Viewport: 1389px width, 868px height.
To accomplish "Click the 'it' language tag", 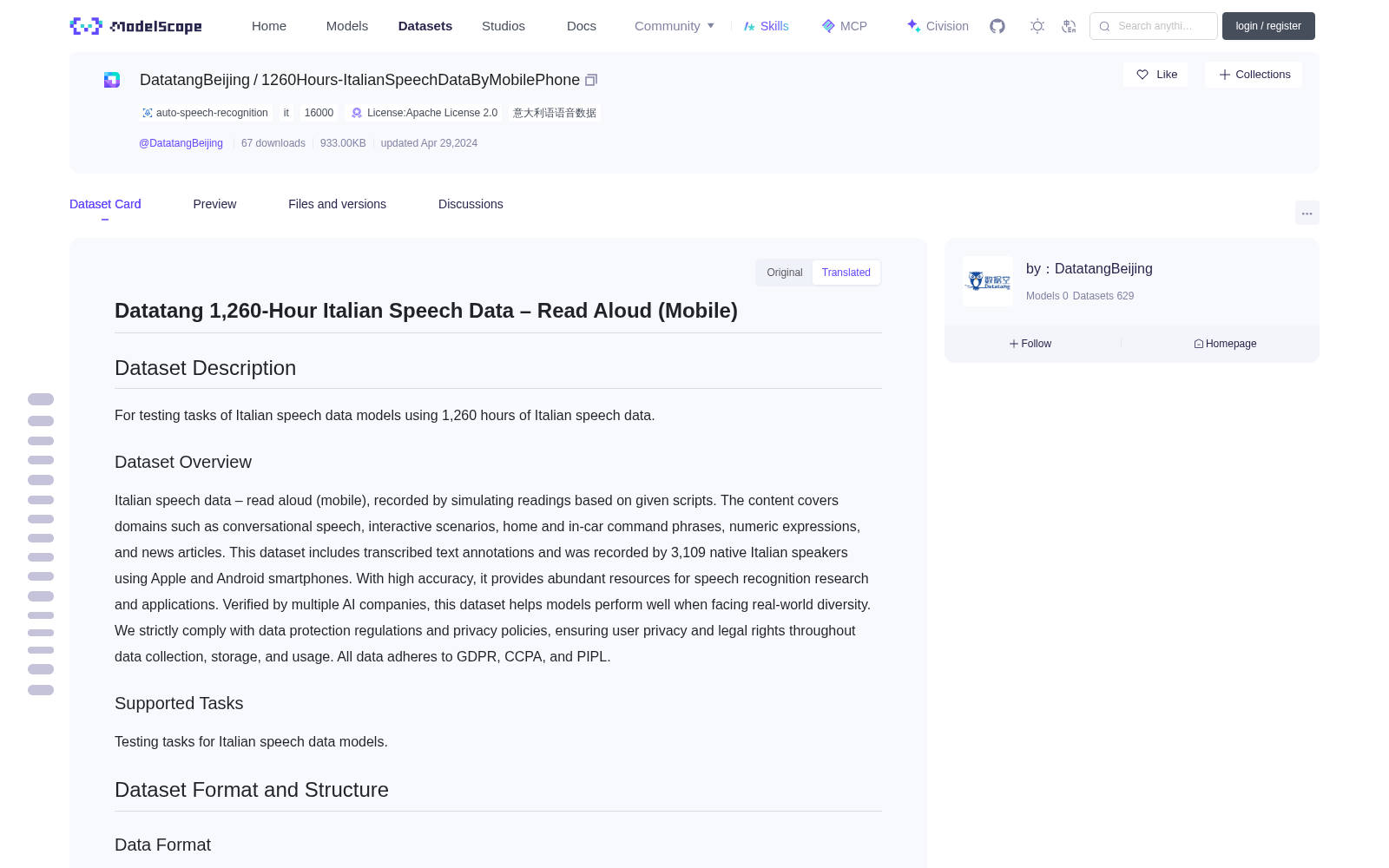I will [x=286, y=113].
